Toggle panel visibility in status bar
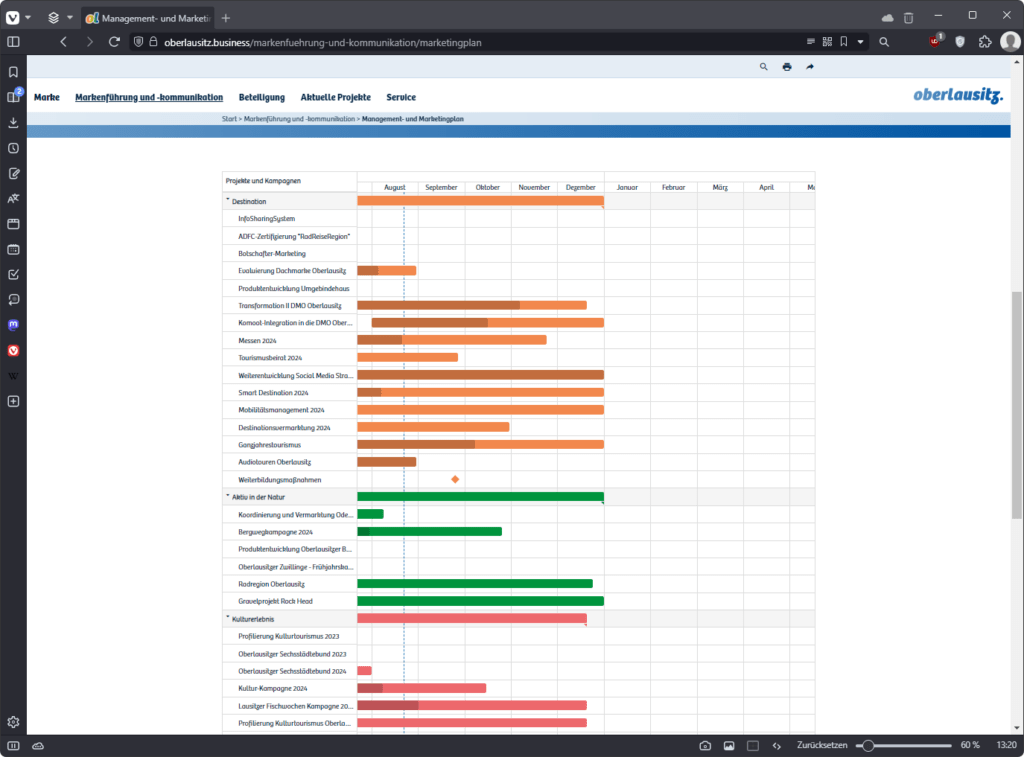The image size is (1024, 757). [x=13, y=745]
